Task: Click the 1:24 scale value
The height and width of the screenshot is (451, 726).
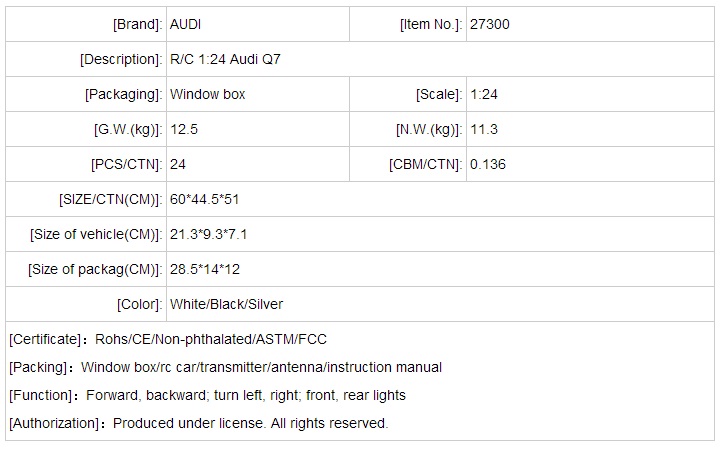Action: (x=485, y=94)
